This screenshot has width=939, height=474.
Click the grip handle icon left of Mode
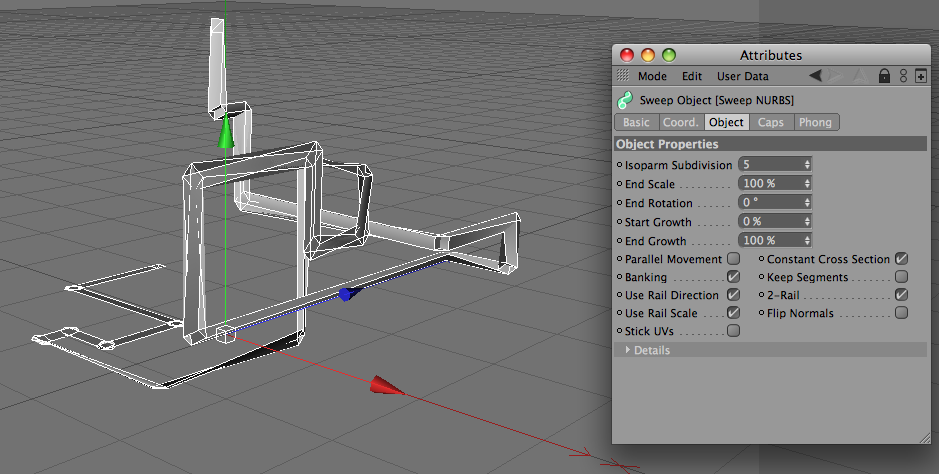[623, 75]
